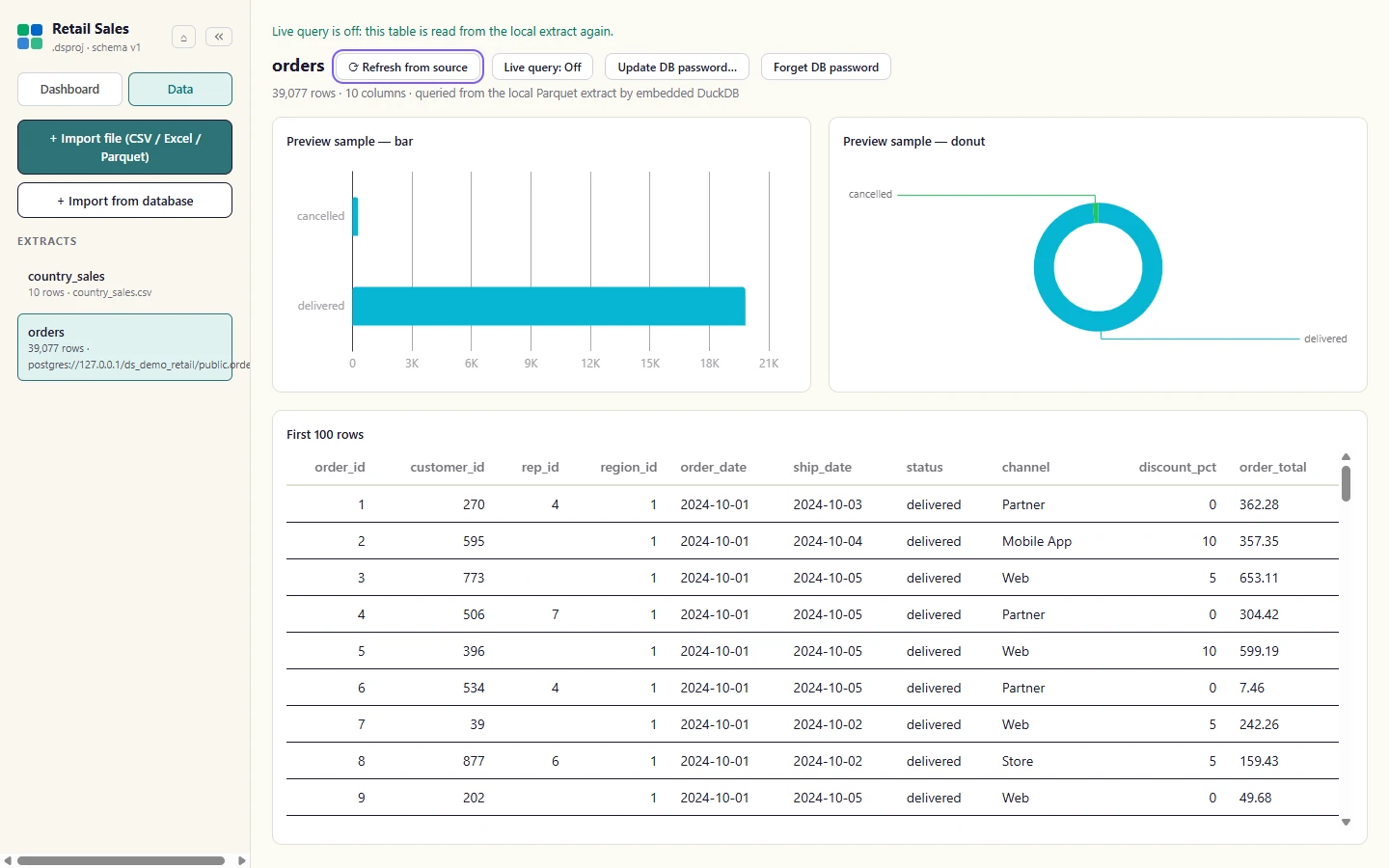Viewport: 1389px width, 868px height.
Task: Click order total cell 7.46
Action: [x=1252, y=688]
